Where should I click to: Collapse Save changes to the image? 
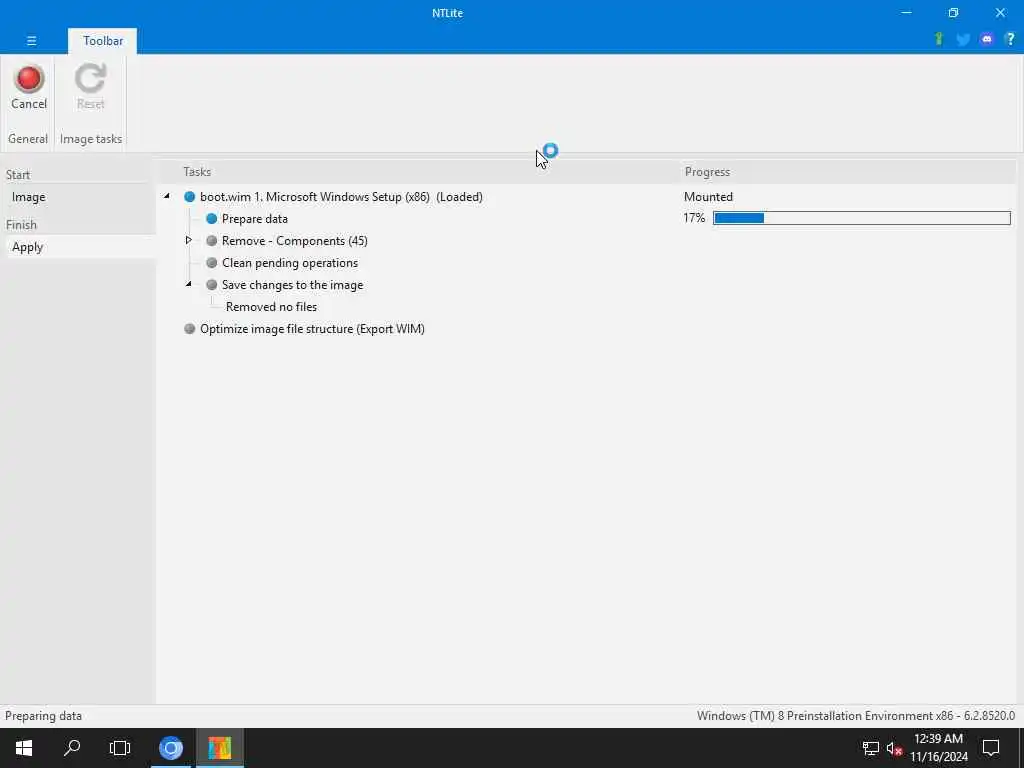[x=188, y=284]
